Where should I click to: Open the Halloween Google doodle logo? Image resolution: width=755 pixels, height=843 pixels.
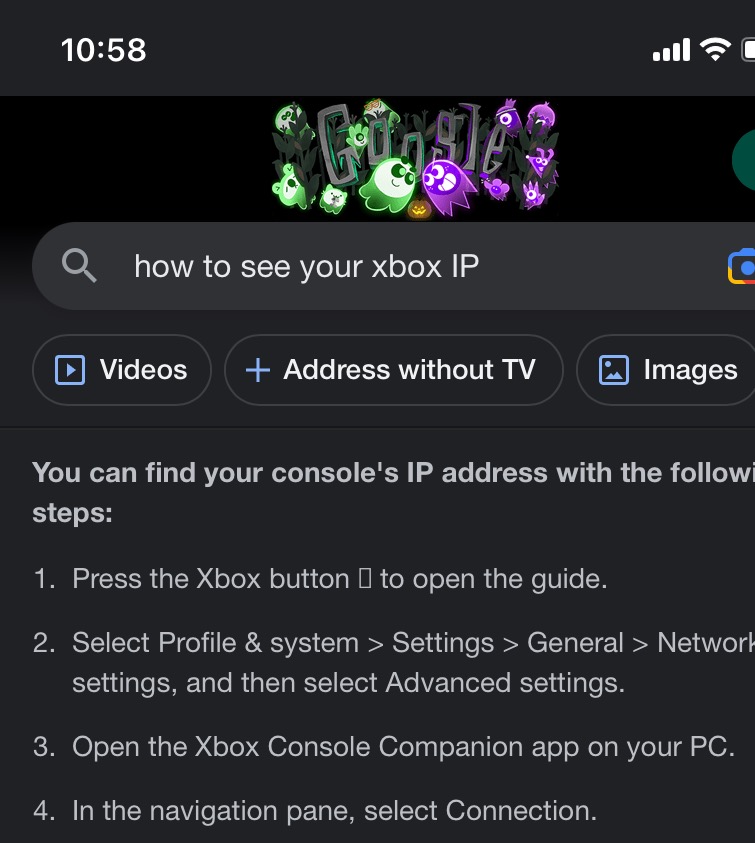[x=416, y=159]
